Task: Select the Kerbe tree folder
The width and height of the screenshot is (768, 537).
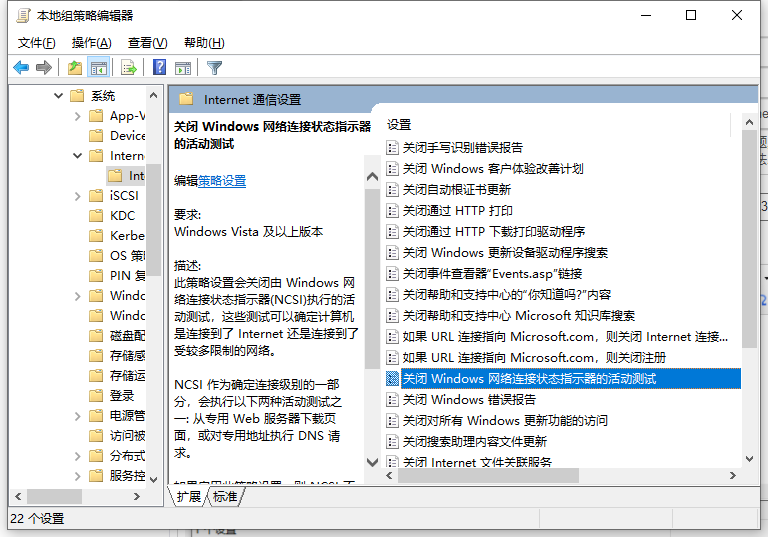Action: (127, 236)
